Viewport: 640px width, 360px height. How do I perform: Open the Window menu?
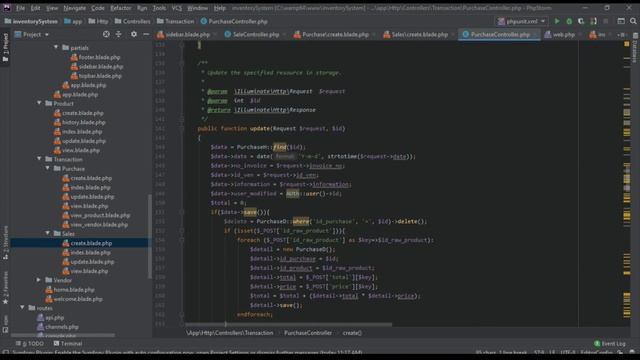198,8
